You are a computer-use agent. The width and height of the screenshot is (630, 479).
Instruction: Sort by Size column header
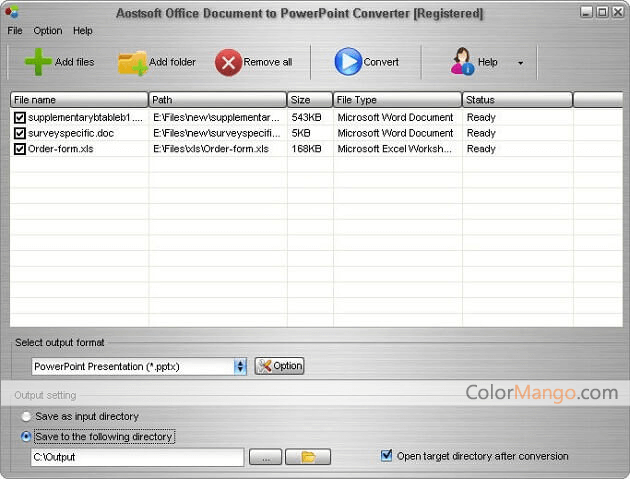tap(310, 100)
